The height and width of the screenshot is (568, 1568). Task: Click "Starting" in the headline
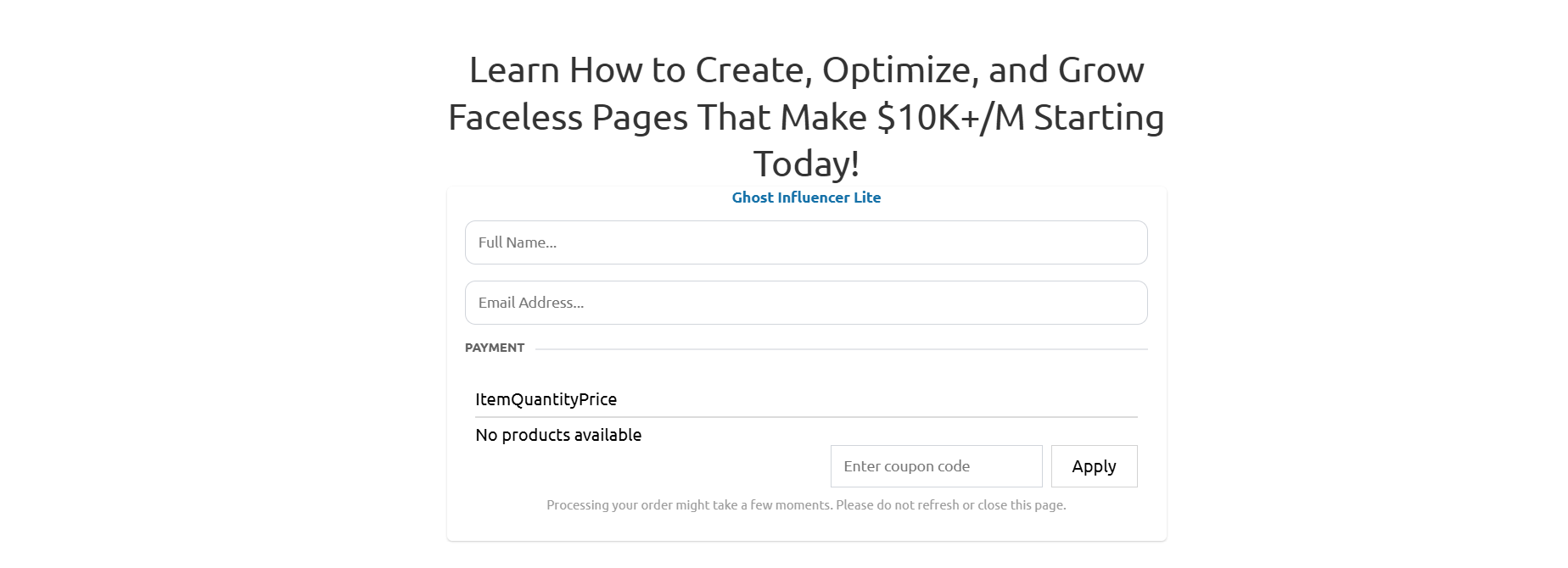[x=1099, y=117]
